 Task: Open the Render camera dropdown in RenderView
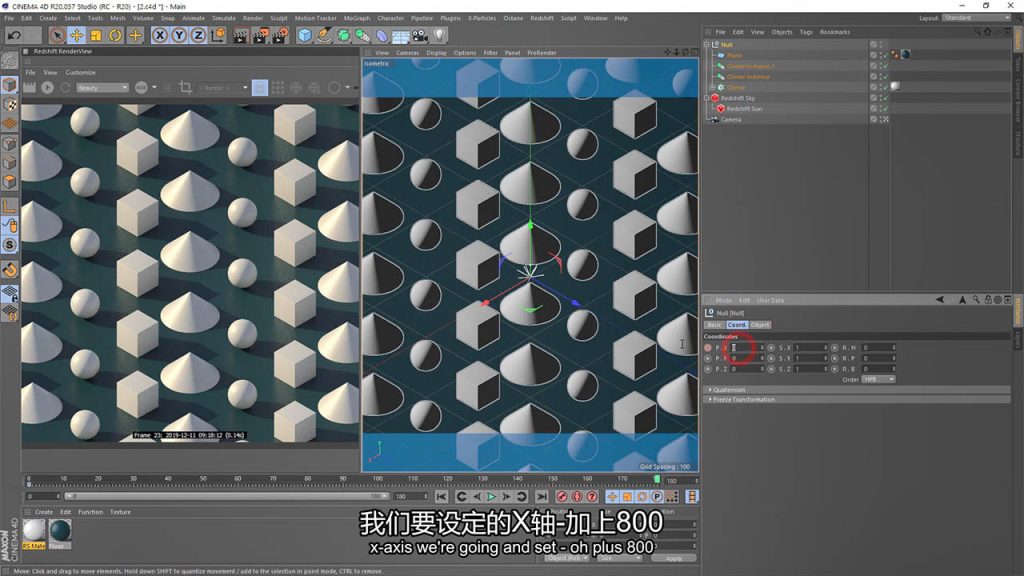tap(223, 88)
